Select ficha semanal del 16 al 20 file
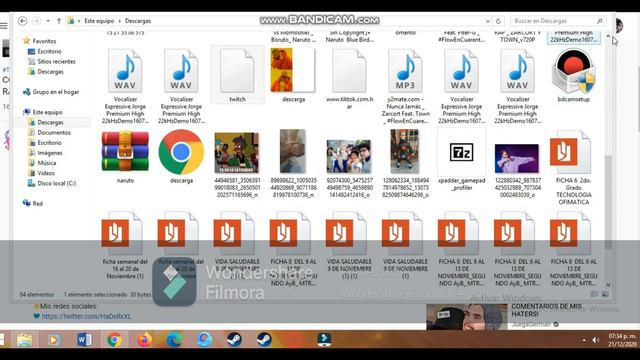 click(122, 233)
